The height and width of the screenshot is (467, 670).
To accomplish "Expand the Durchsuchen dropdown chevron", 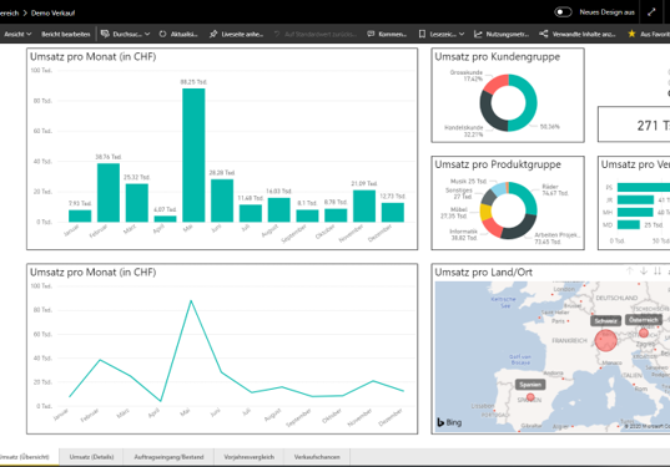I will coord(147,34).
